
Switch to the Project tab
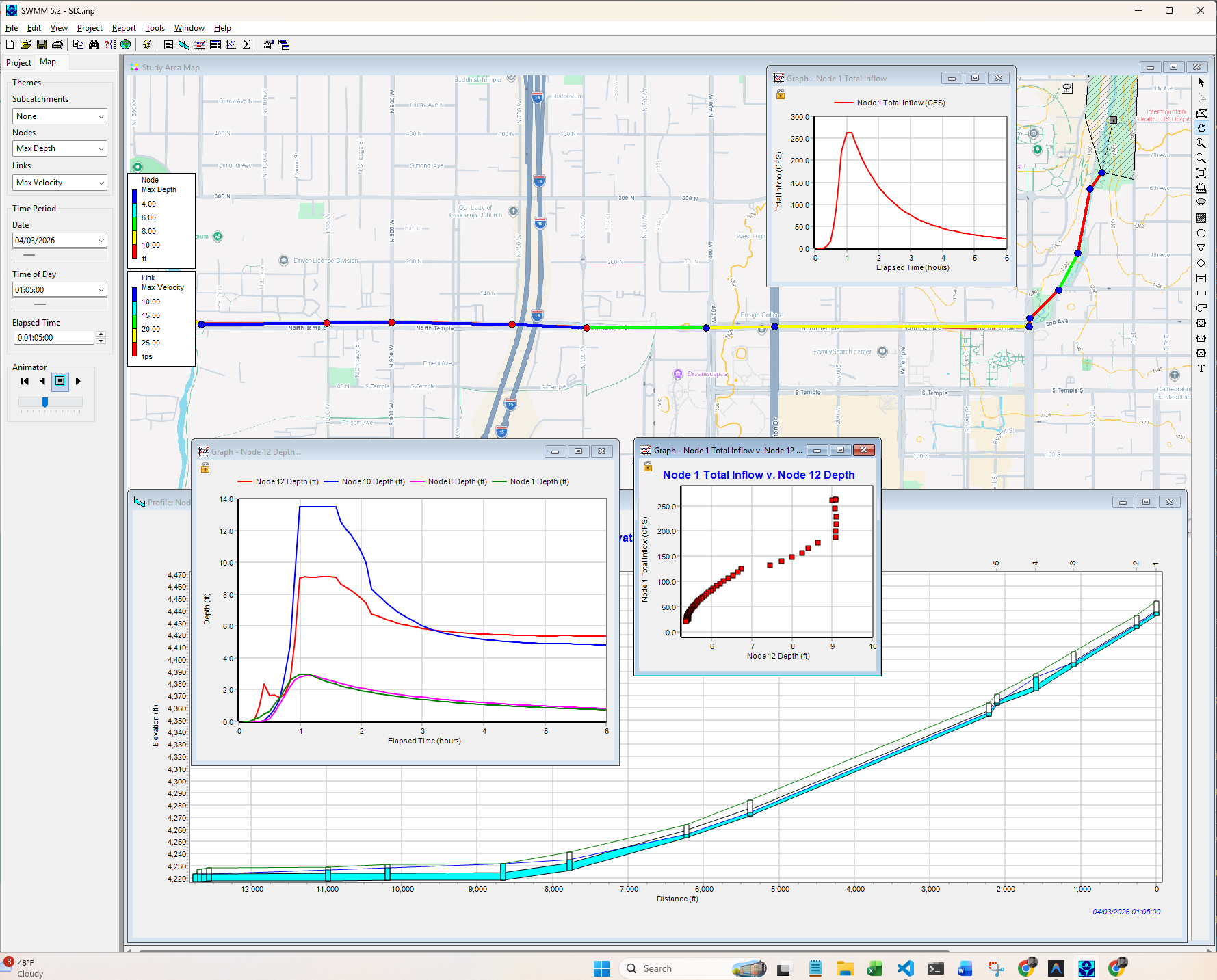tap(18, 62)
